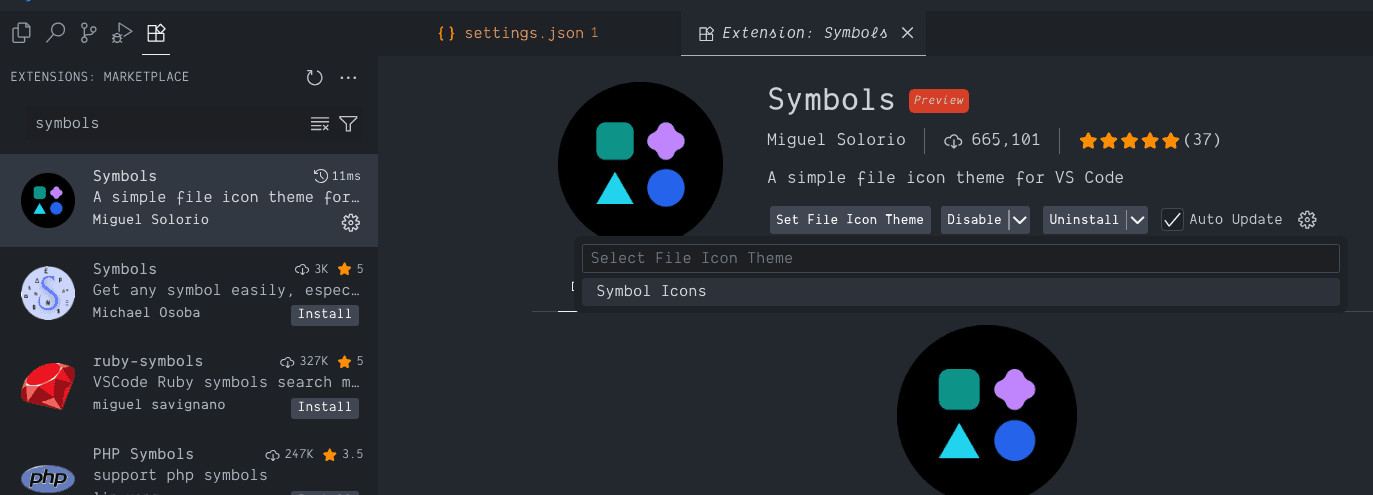Expand the Uninstall dropdown arrow

tap(1137, 220)
